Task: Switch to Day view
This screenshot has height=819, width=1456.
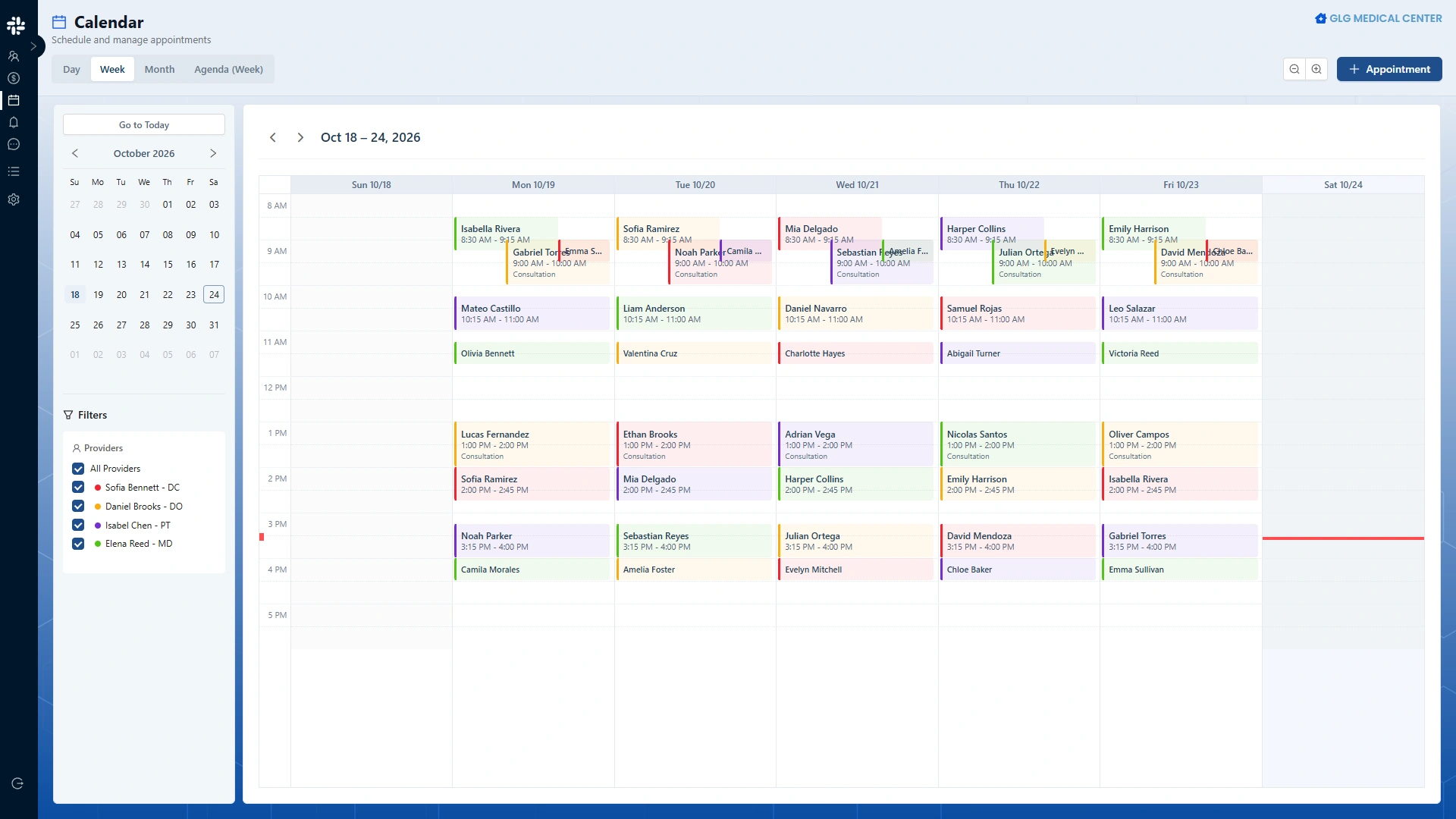Action: pyautogui.click(x=71, y=69)
